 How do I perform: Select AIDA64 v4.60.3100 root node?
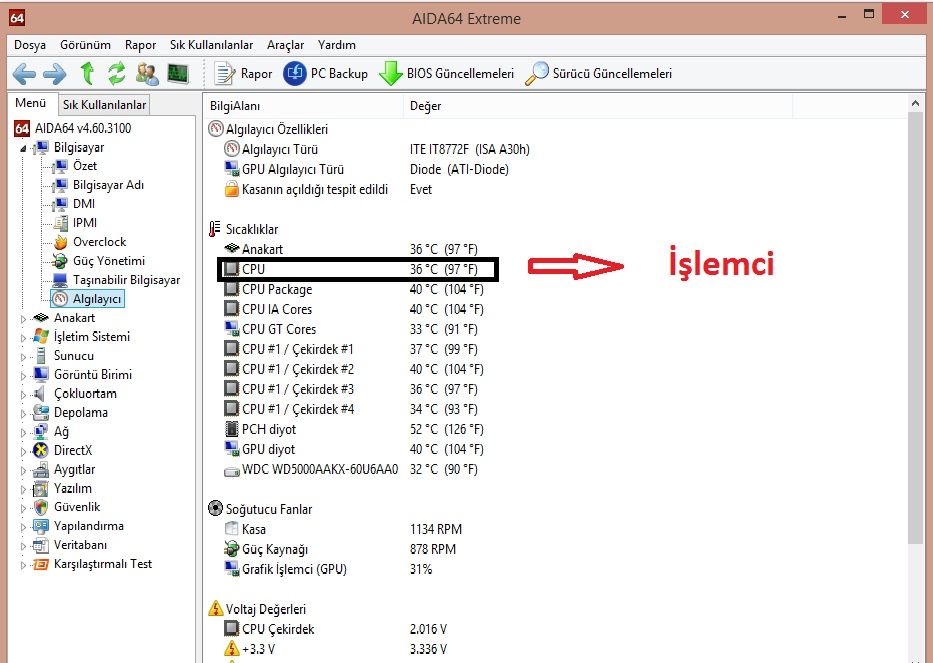73,128
